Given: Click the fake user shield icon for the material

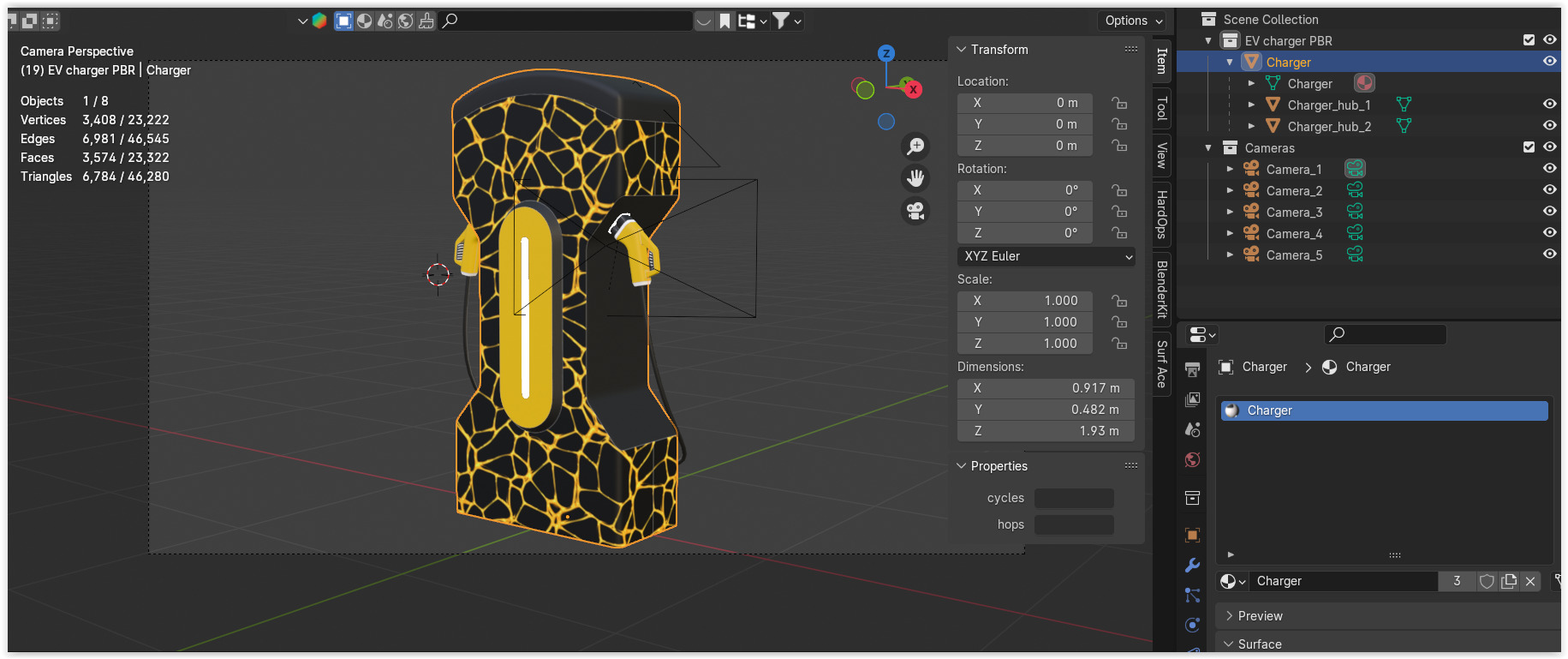Looking at the screenshot, I should [1487, 581].
